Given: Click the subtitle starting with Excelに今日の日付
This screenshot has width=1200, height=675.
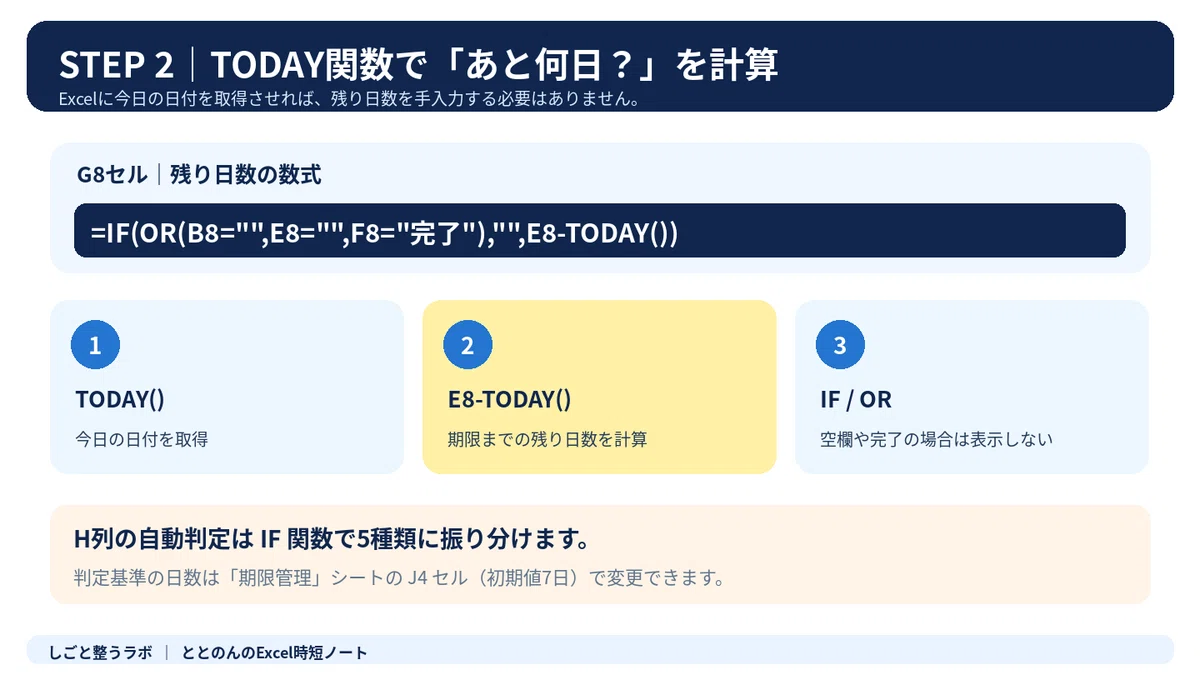Looking at the screenshot, I should click(x=349, y=100).
